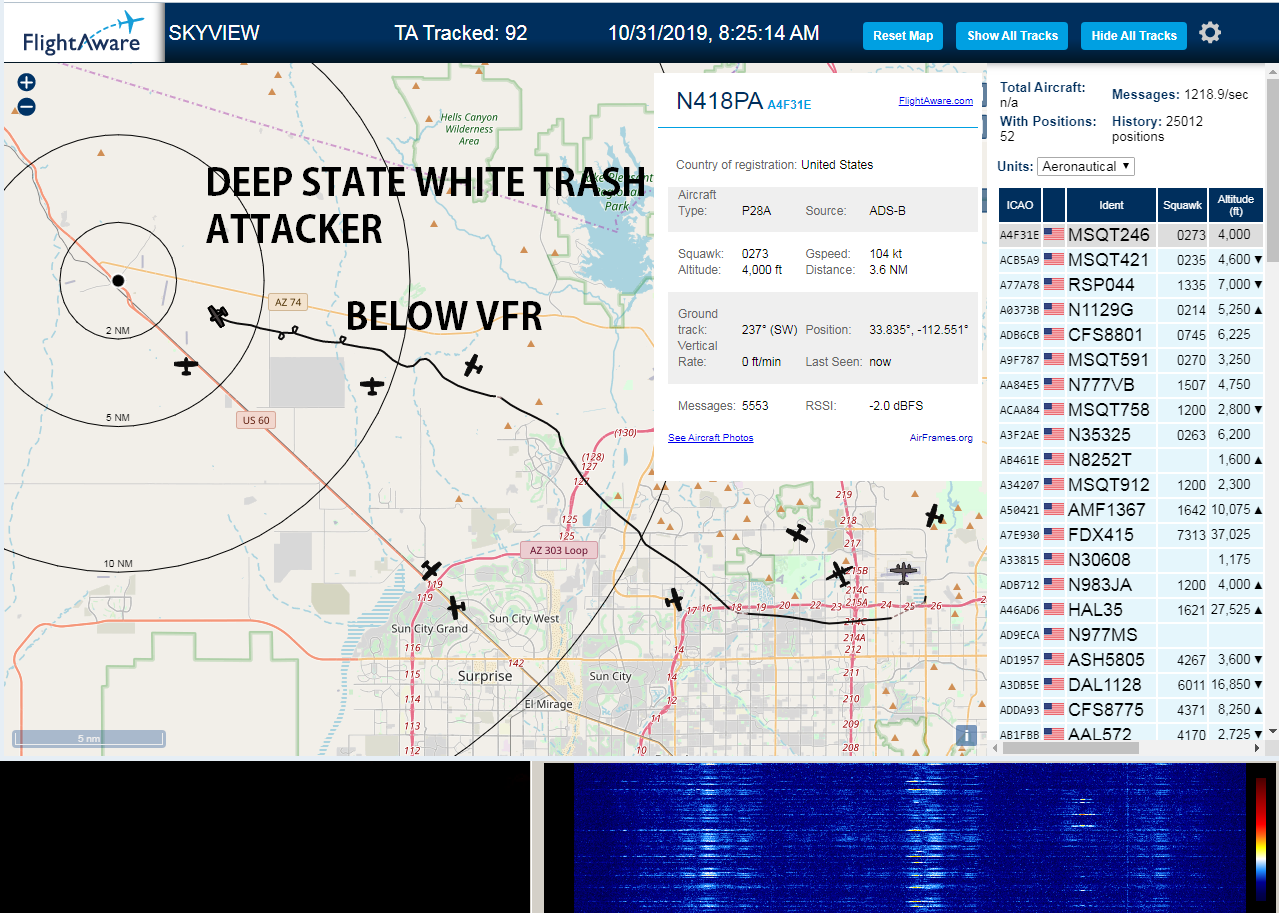Image resolution: width=1279 pixels, height=913 pixels.
Task: Click the squawk value 7313
Action: click(x=1192, y=535)
